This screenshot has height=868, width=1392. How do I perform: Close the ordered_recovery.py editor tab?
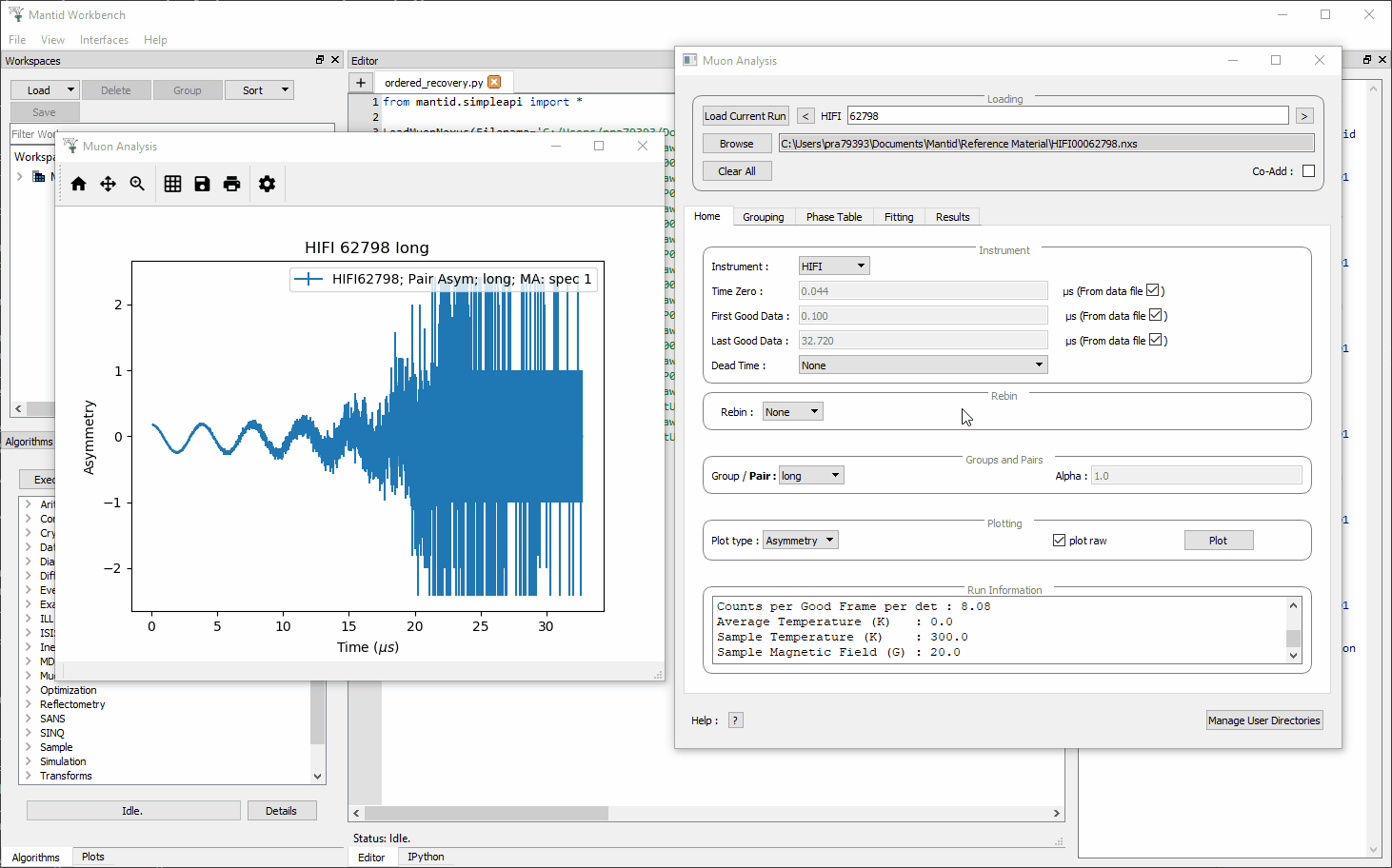(494, 83)
